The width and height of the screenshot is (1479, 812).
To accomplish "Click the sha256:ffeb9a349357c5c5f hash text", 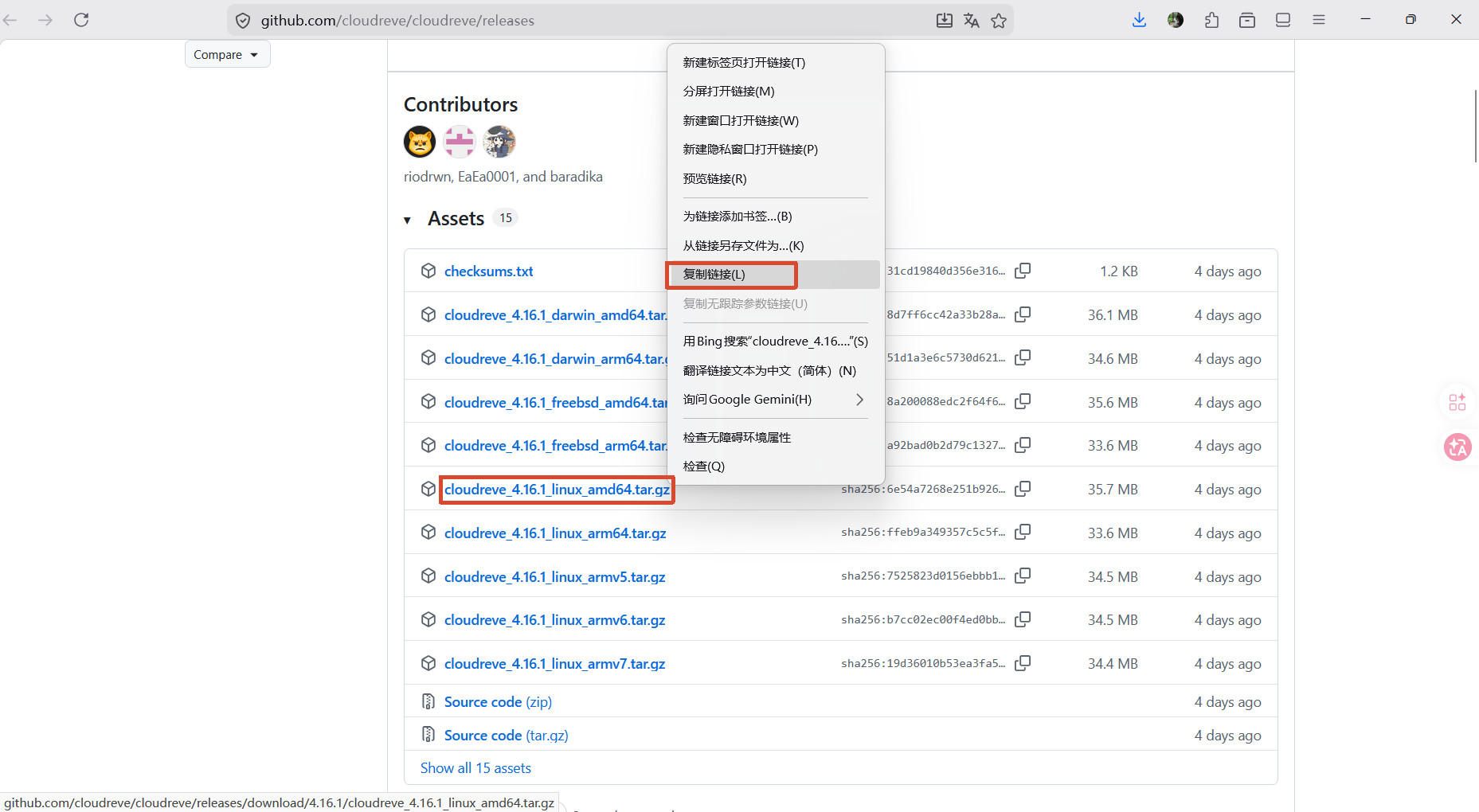I will coord(923,532).
